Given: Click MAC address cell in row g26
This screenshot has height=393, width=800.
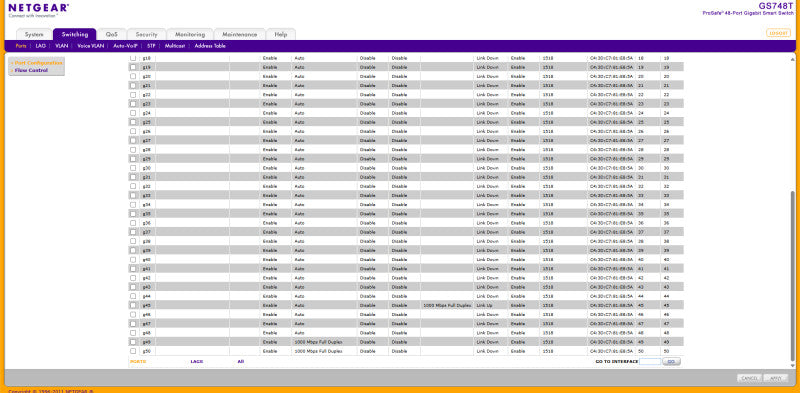Looking at the screenshot, I should pyautogui.click(x=611, y=131).
